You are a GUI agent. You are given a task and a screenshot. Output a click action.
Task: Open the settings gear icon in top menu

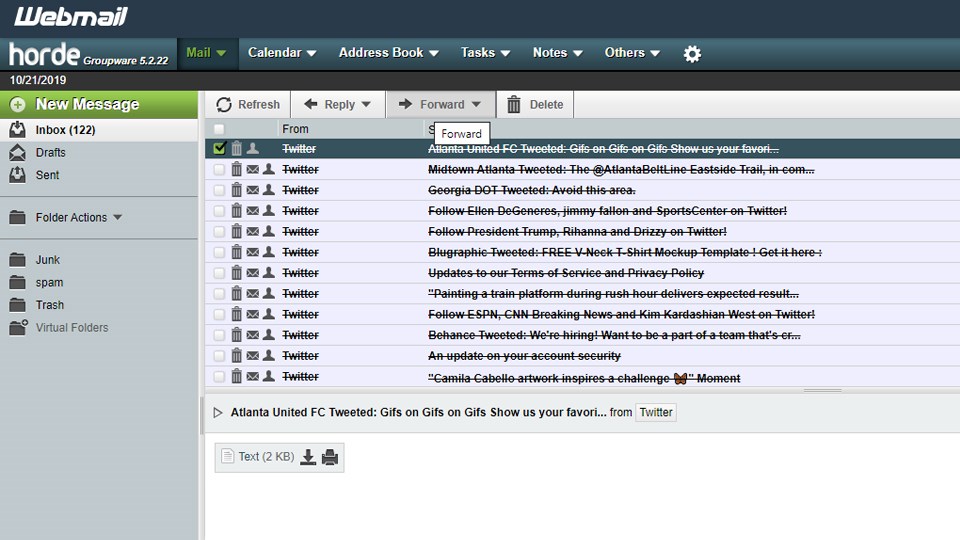click(692, 54)
